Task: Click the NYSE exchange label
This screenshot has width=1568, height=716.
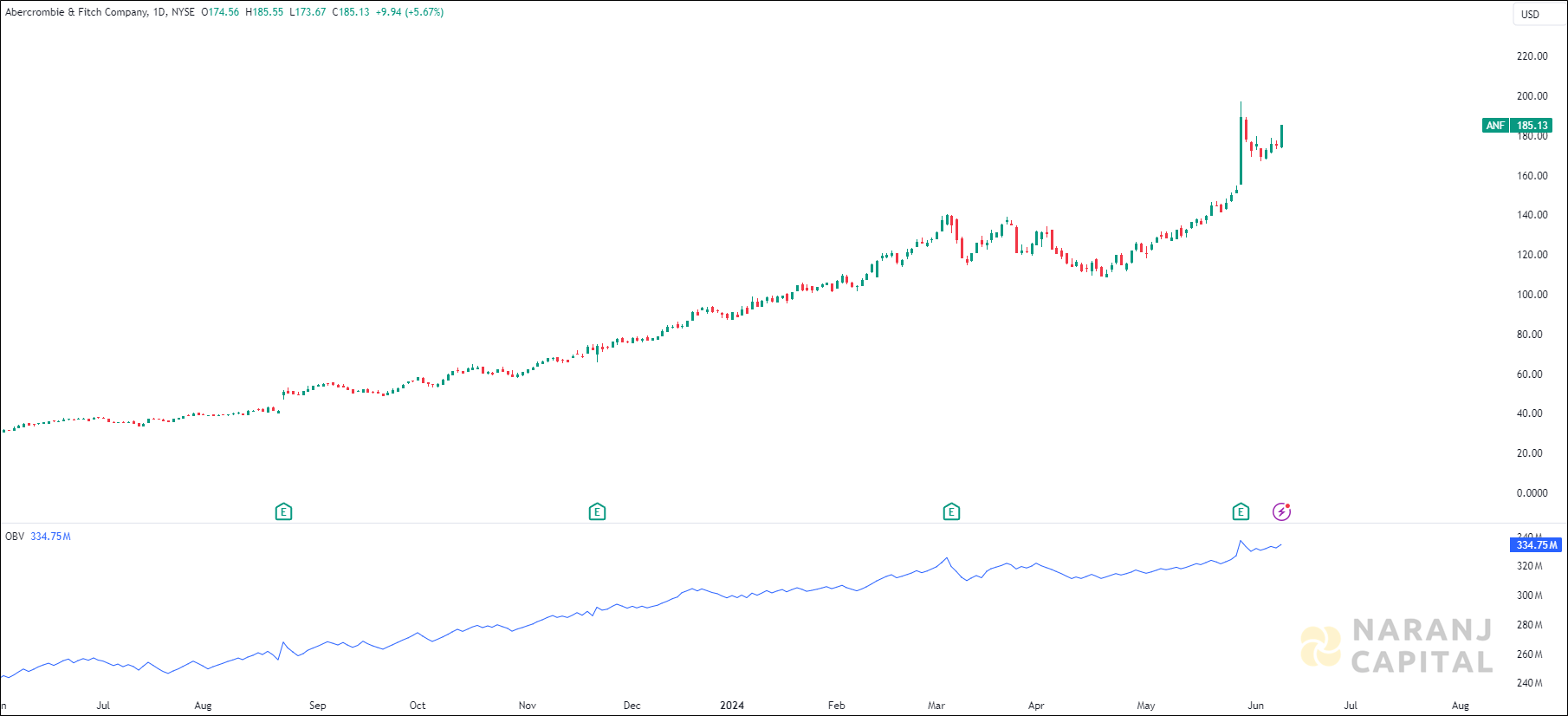Action: pyautogui.click(x=183, y=12)
